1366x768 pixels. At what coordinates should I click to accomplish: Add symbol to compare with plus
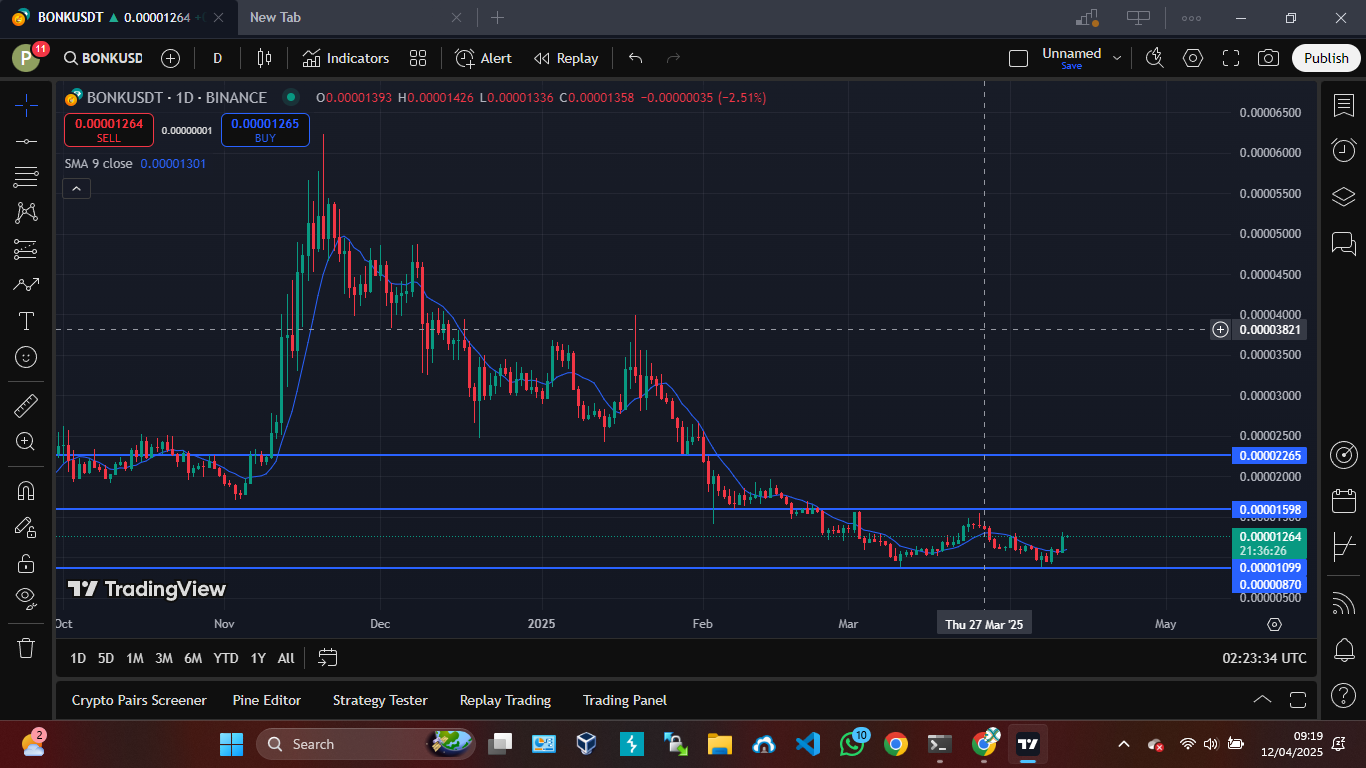[x=170, y=58]
